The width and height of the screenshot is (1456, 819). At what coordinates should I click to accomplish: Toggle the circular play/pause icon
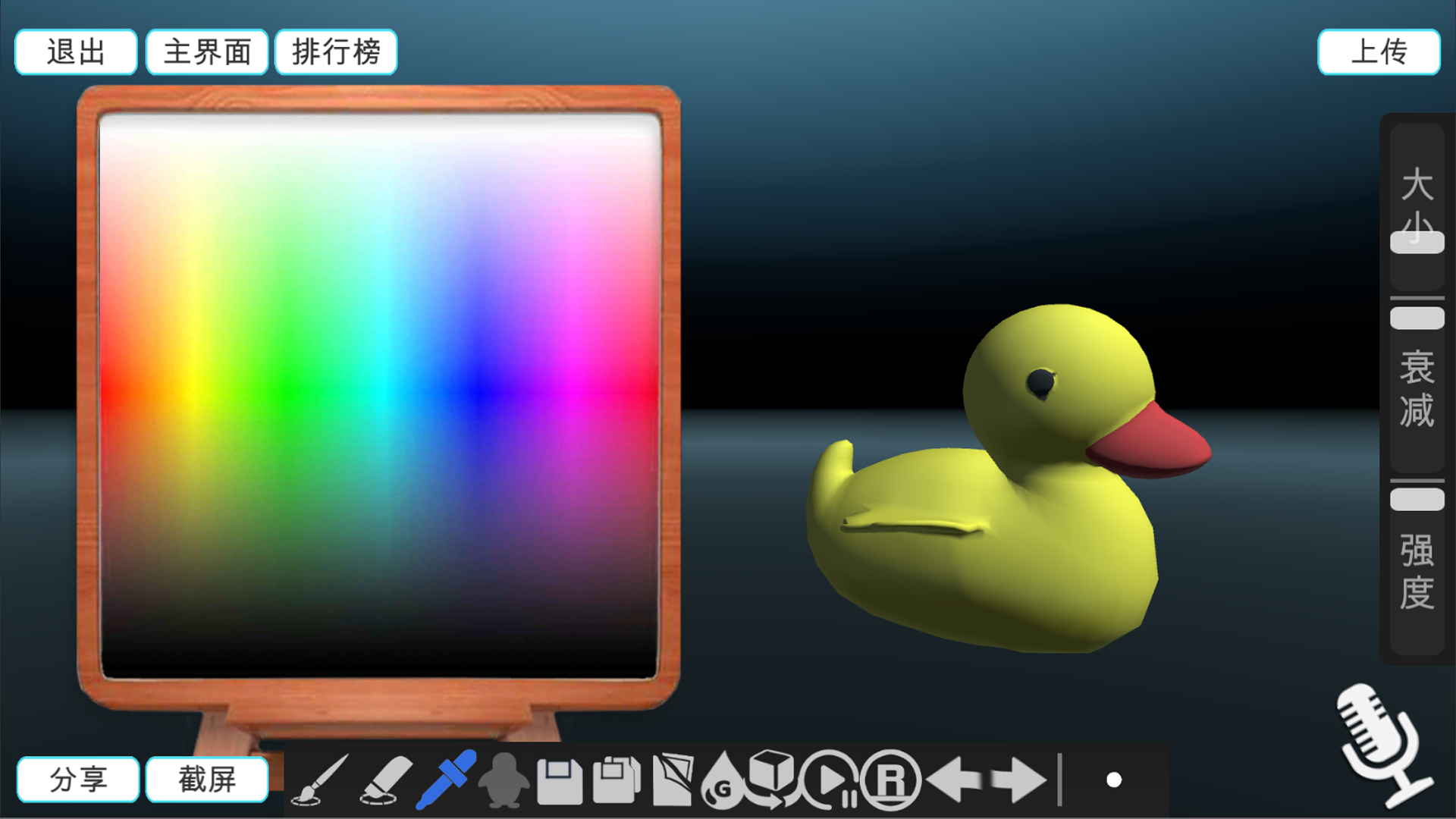830,780
